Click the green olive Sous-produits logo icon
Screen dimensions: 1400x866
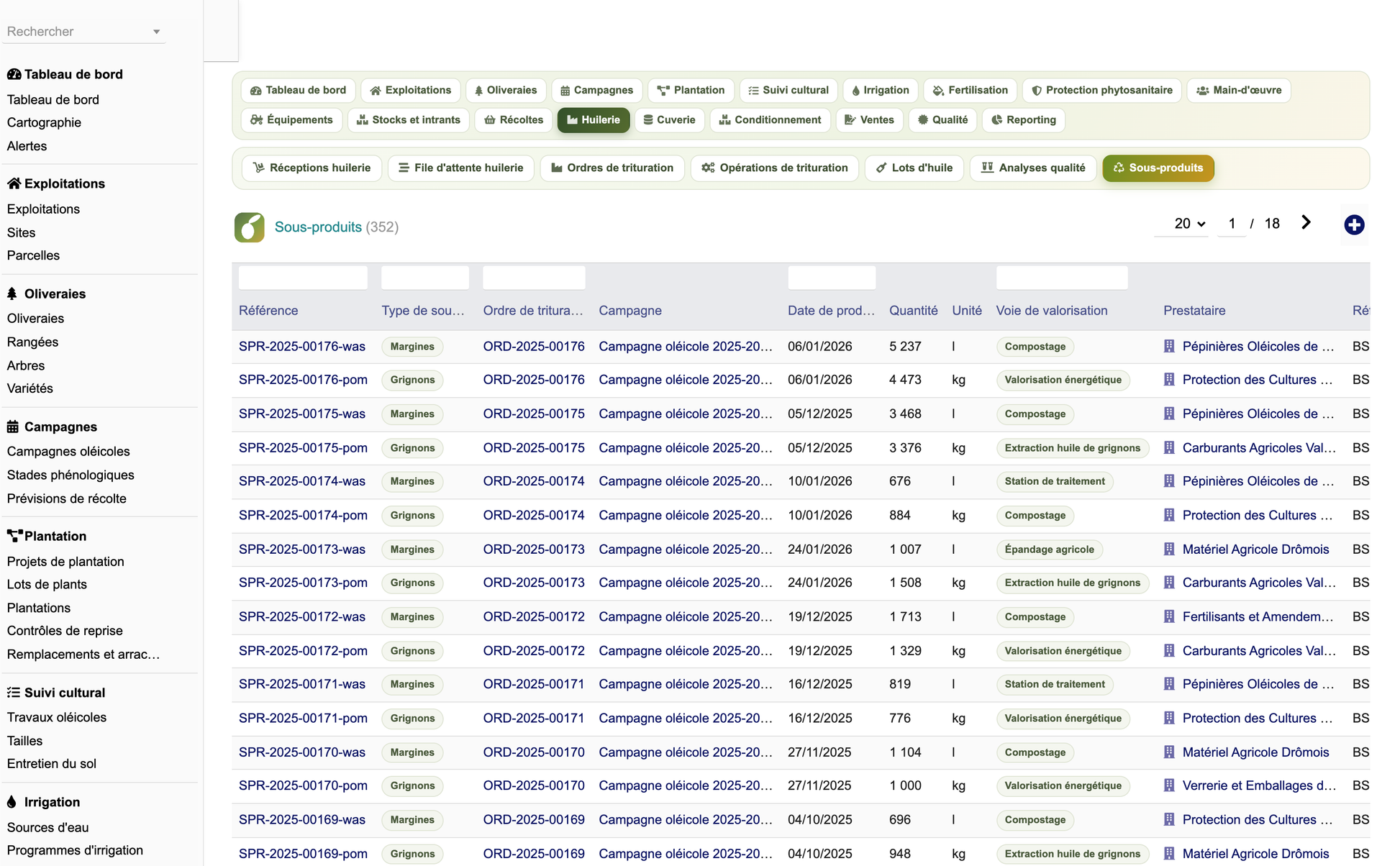(250, 227)
